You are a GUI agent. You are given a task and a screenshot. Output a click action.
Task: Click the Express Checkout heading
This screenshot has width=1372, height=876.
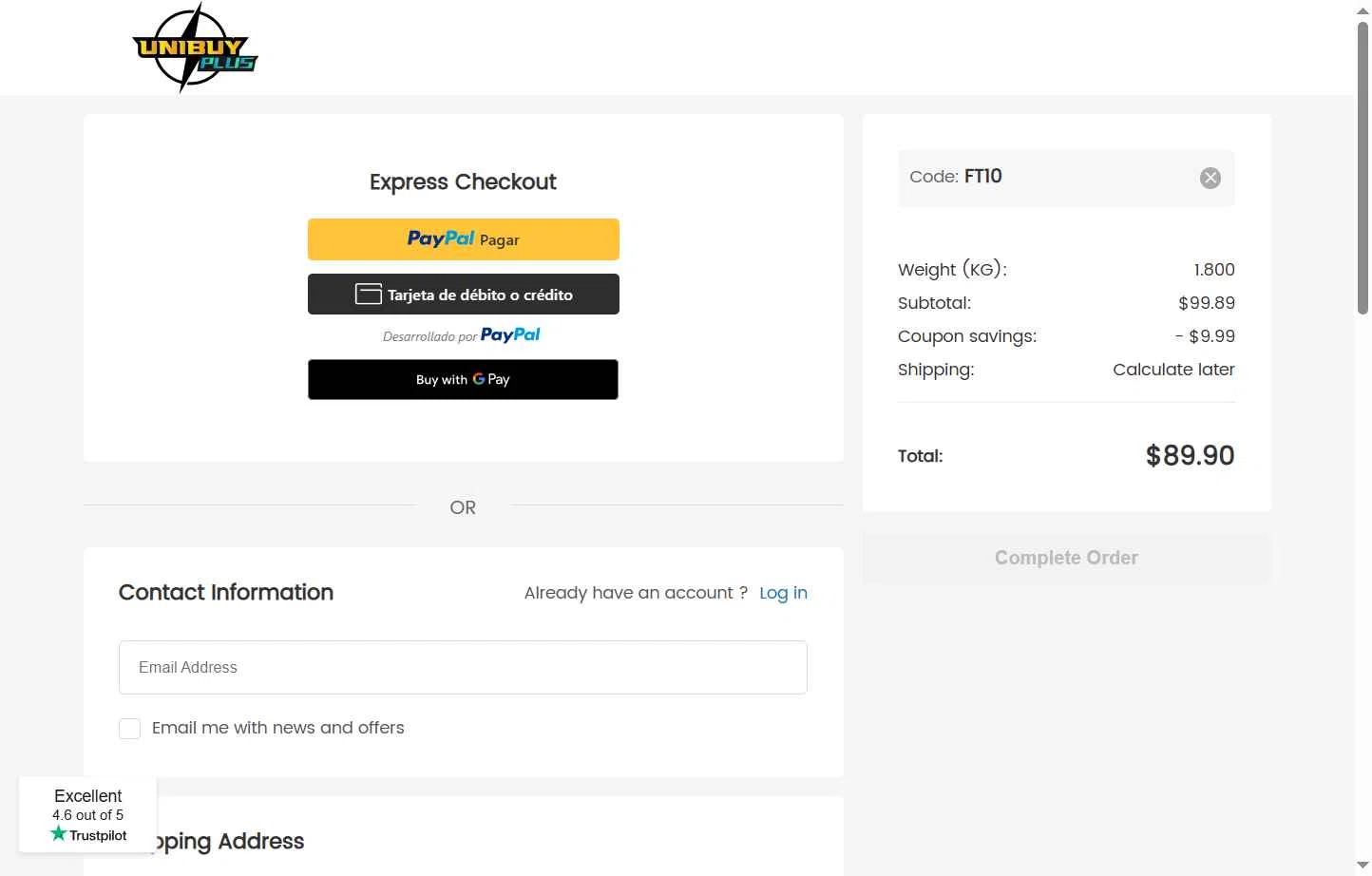[x=463, y=181]
